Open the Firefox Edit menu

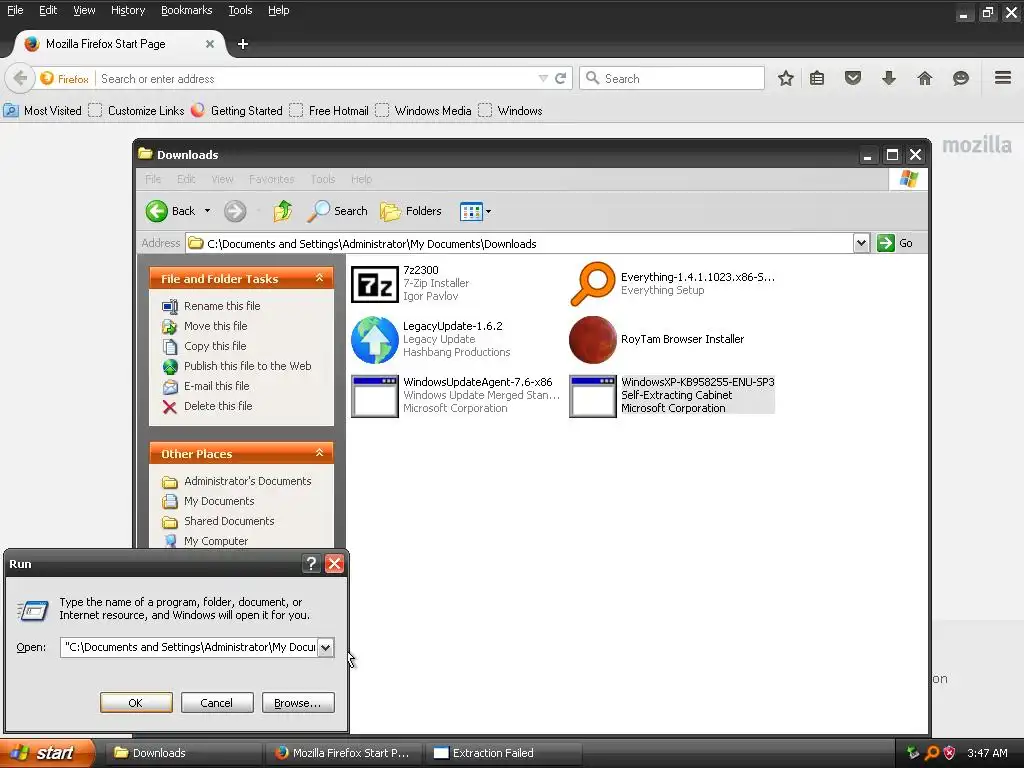48,10
